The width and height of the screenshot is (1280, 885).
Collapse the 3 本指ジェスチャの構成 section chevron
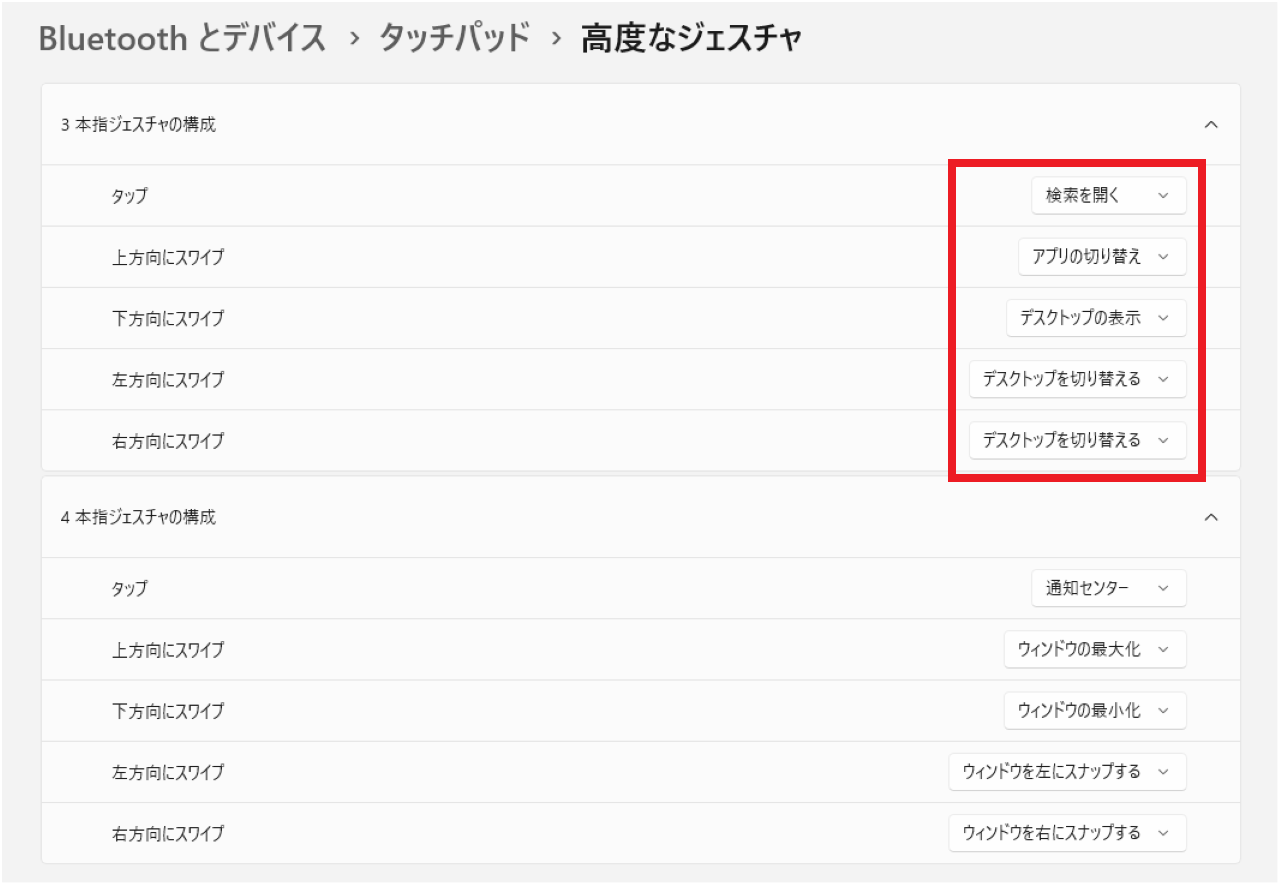pyautogui.click(x=1212, y=125)
